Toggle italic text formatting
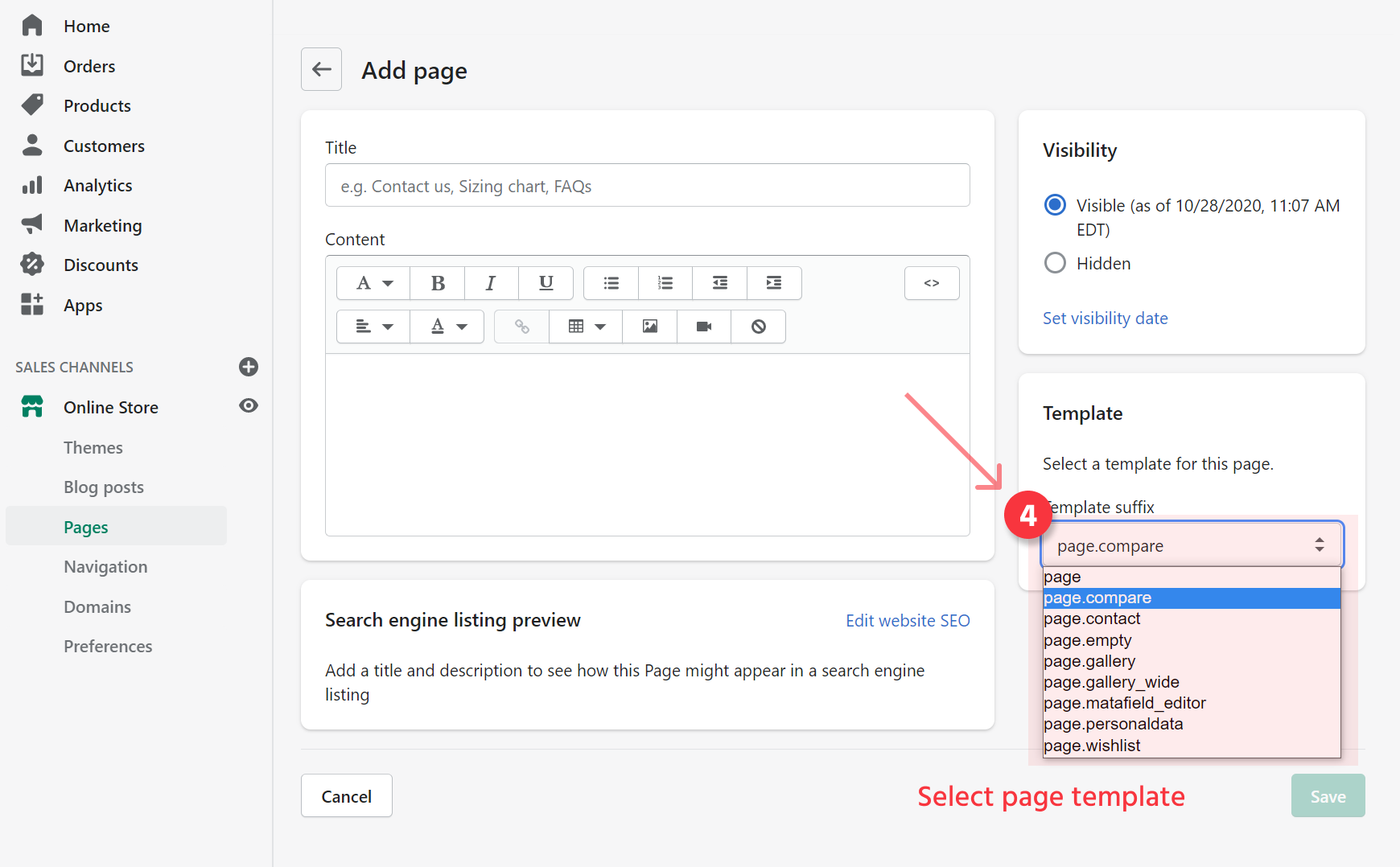 (491, 283)
